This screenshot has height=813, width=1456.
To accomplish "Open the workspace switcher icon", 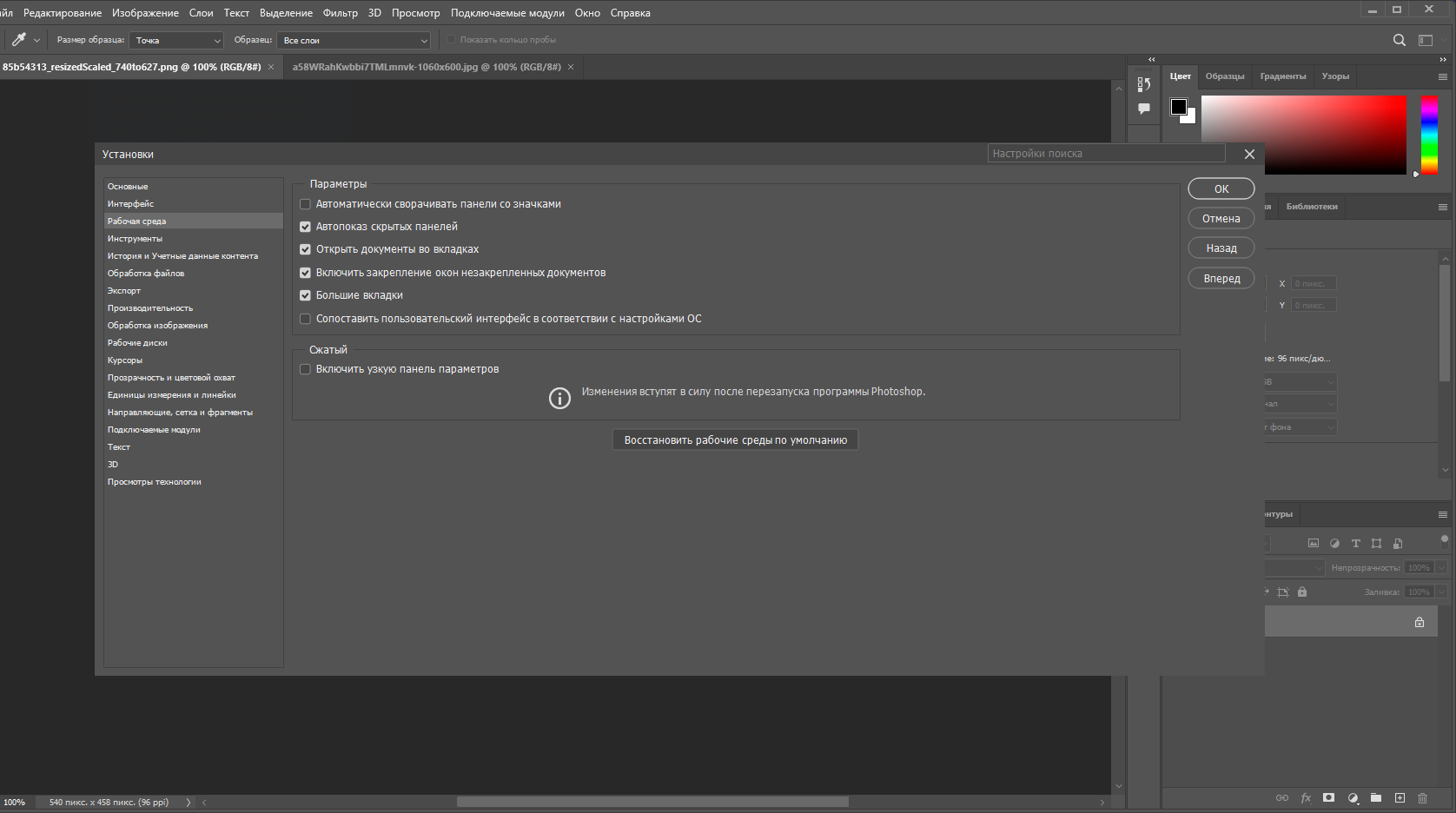I will click(x=1426, y=40).
